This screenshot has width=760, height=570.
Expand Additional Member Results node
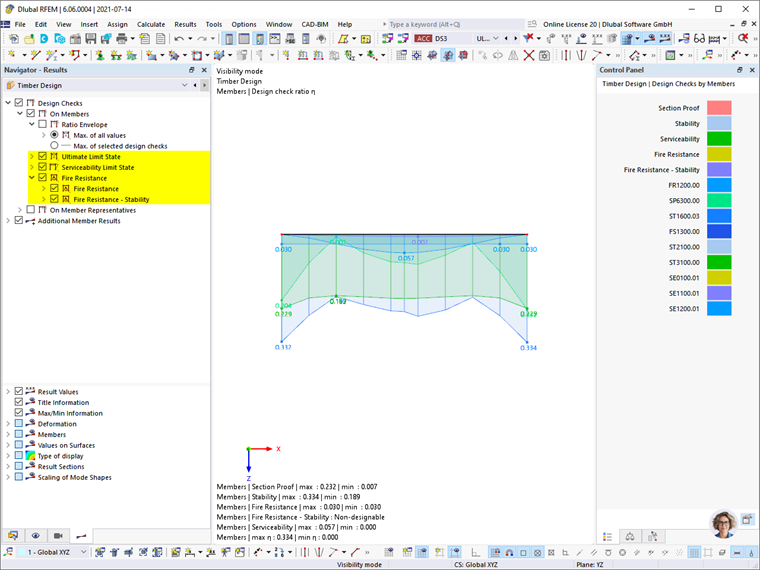point(8,220)
